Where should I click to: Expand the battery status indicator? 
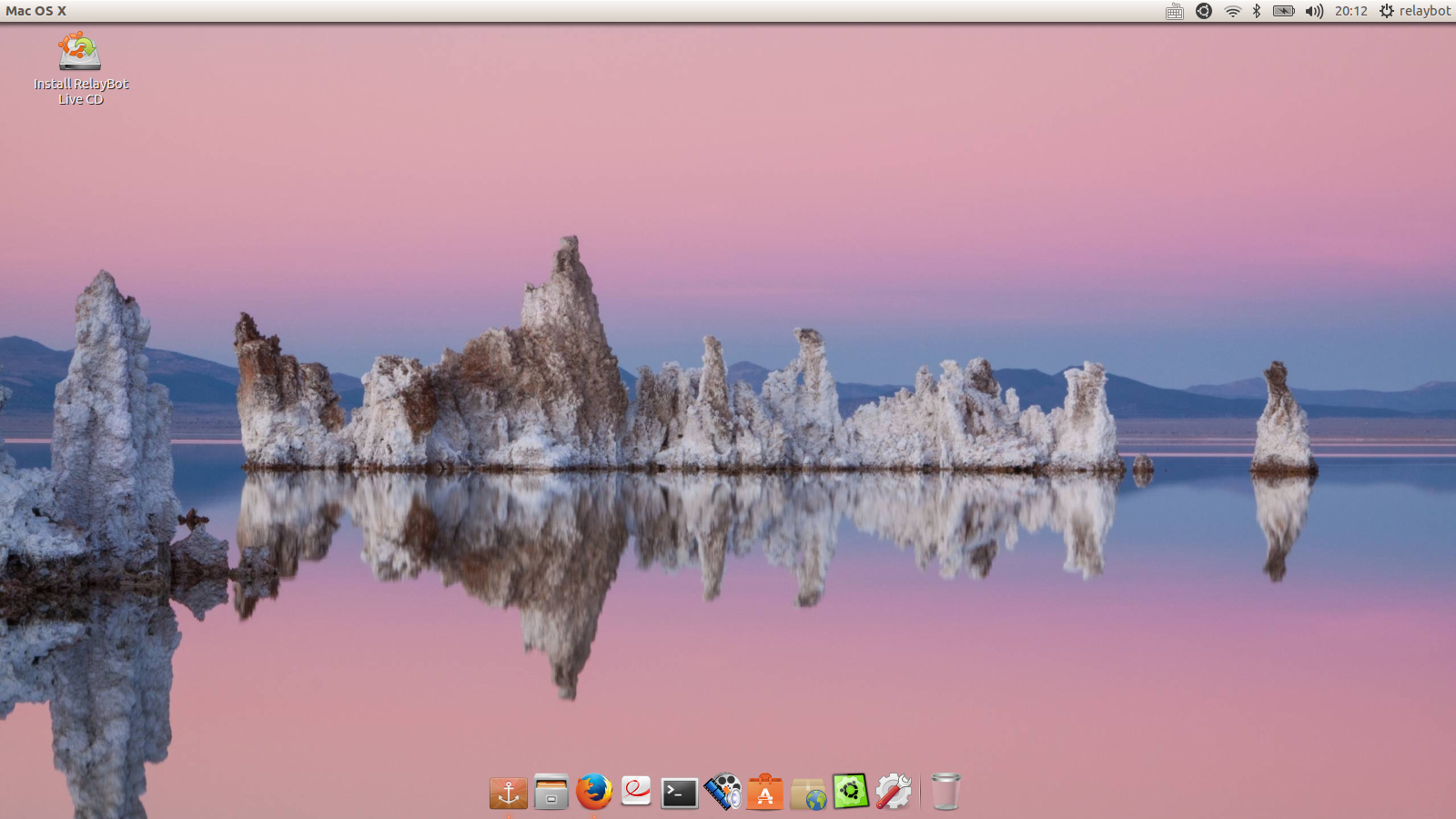coord(1283,11)
